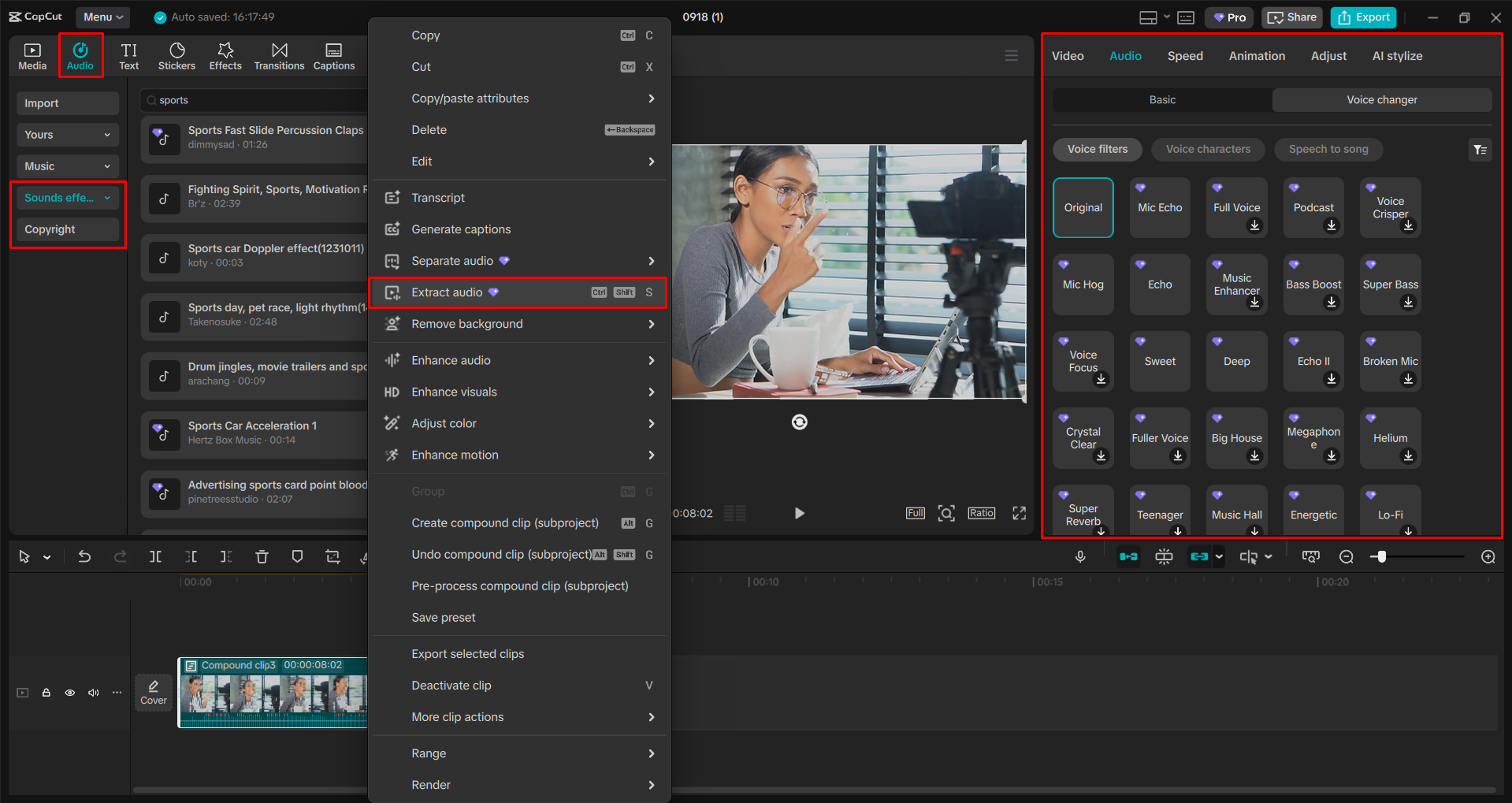
Task: Switch to the Voice changer tab
Action: click(1381, 99)
